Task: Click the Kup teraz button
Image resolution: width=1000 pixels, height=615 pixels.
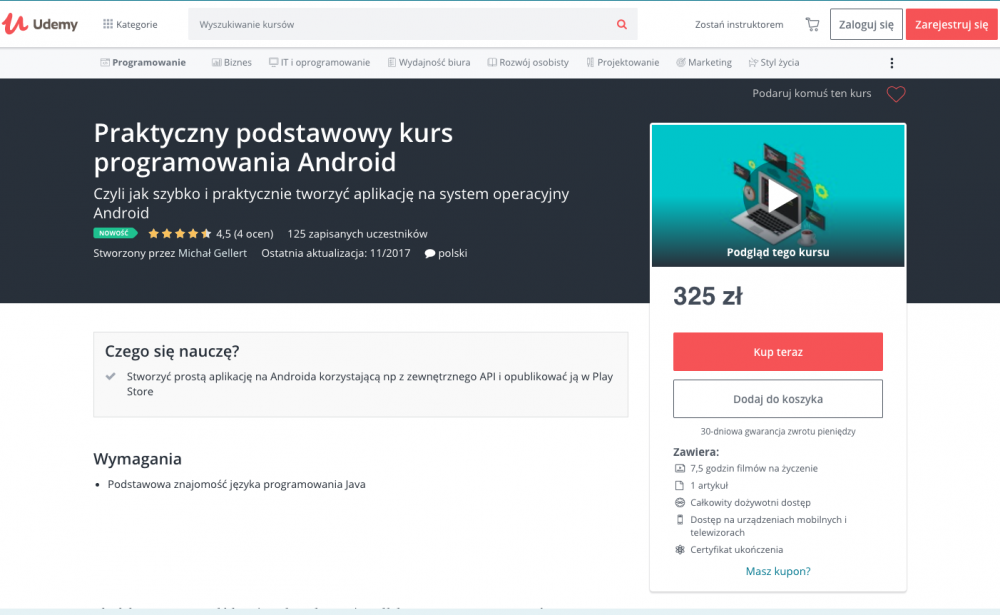Action: coord(778,352)
